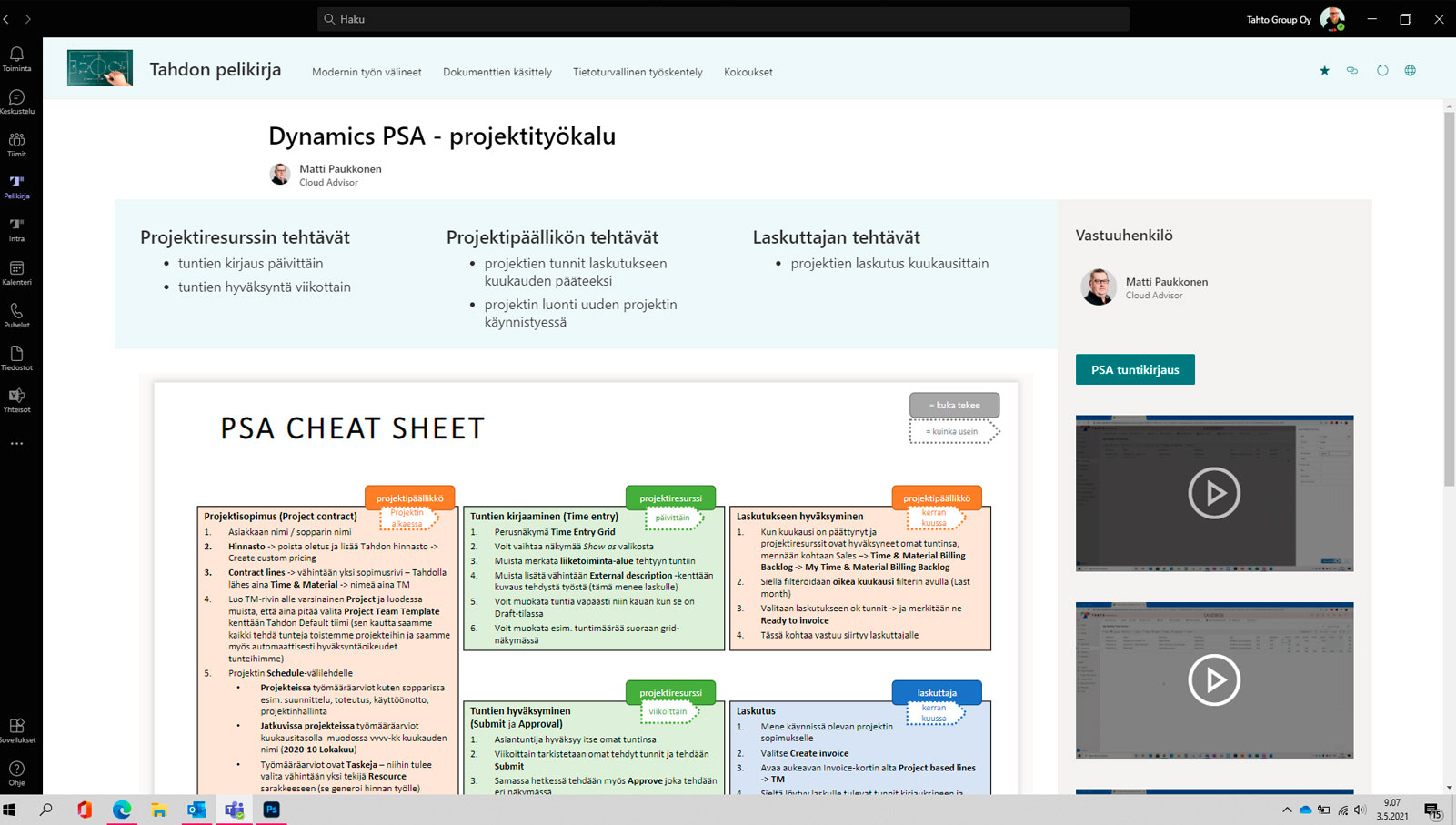Open Tietoturvallinen työskentely menu
This screenshot has height=825, width=1456.
coord(638,72)
